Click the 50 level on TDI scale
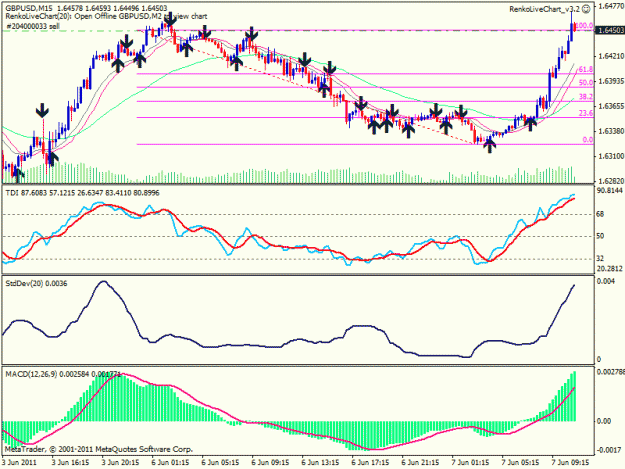This screenshot has height=469, width=625. click(x=600, y=236)
